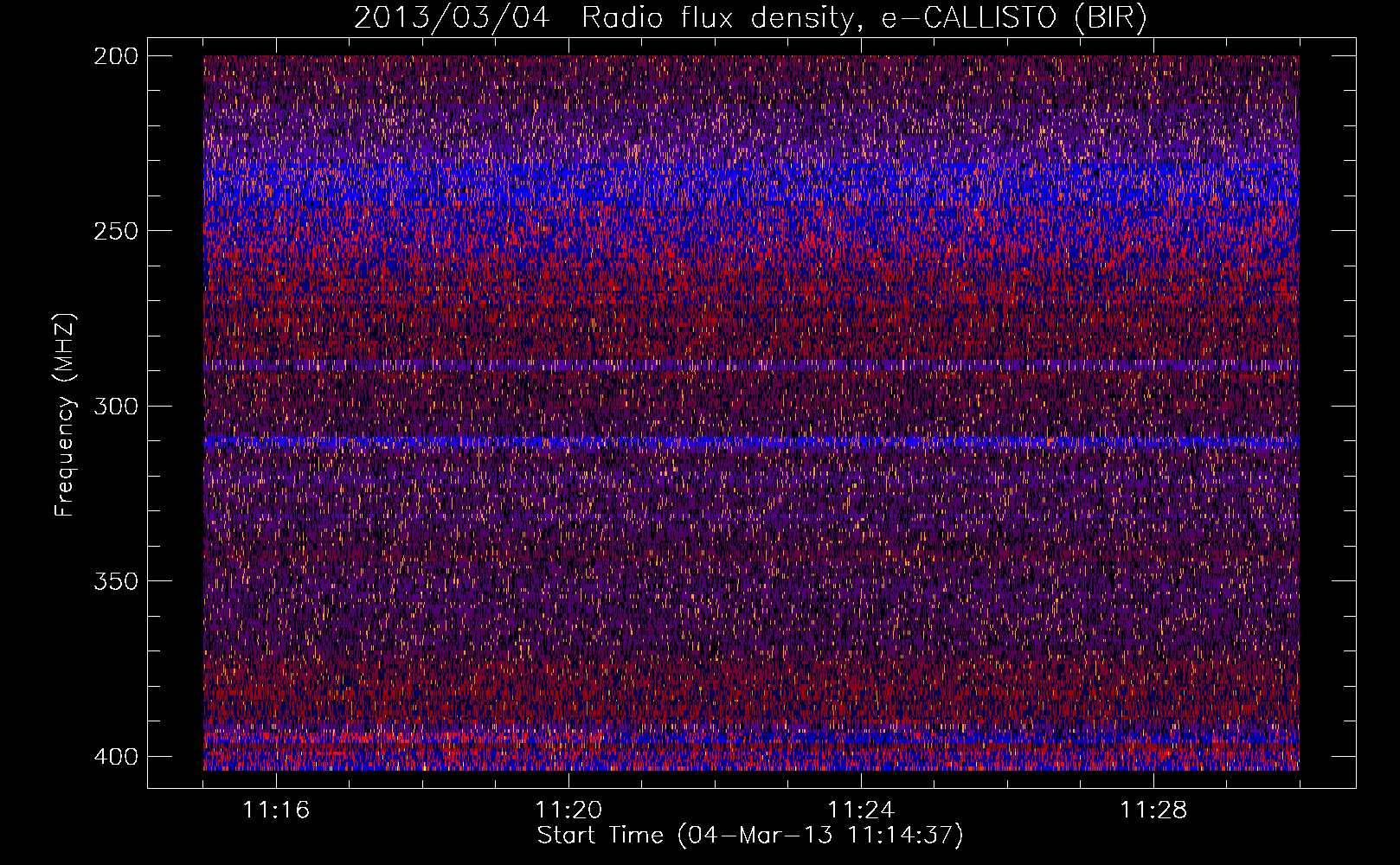
Task: Click the 11:24 time tick label
Action: (x=861, y=811)
